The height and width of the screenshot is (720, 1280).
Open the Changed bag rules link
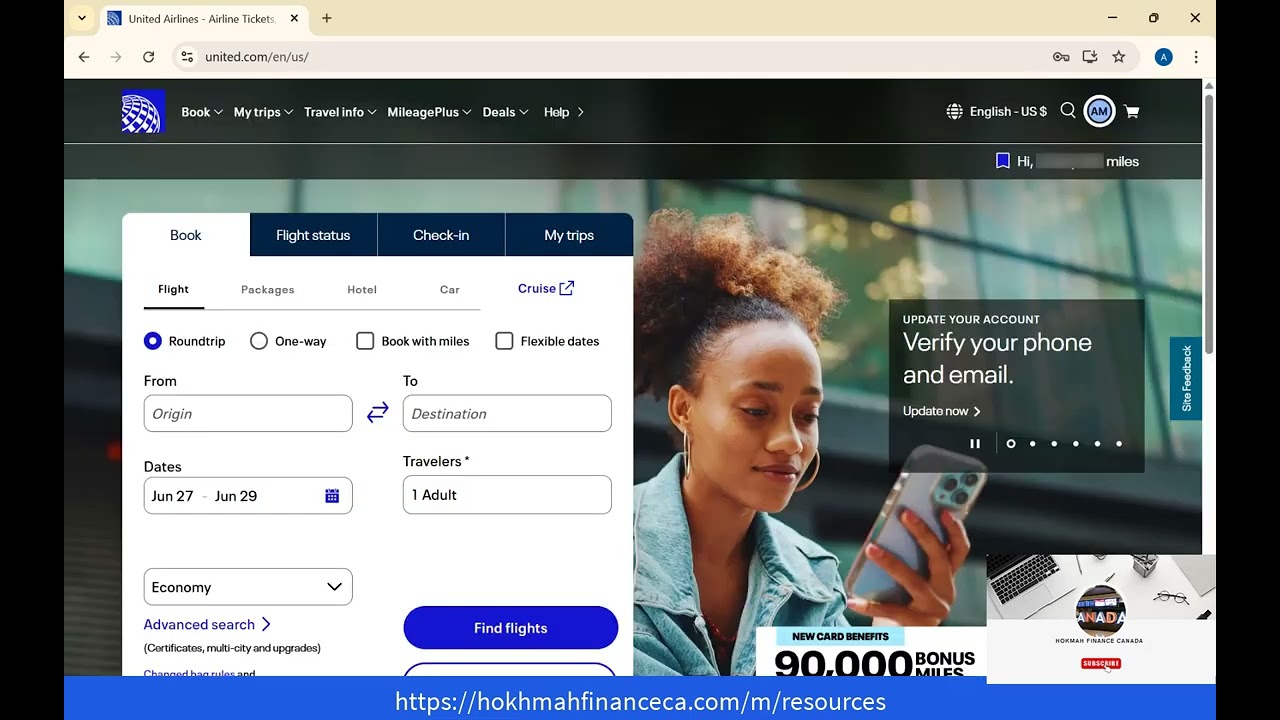tap(190, 673)
